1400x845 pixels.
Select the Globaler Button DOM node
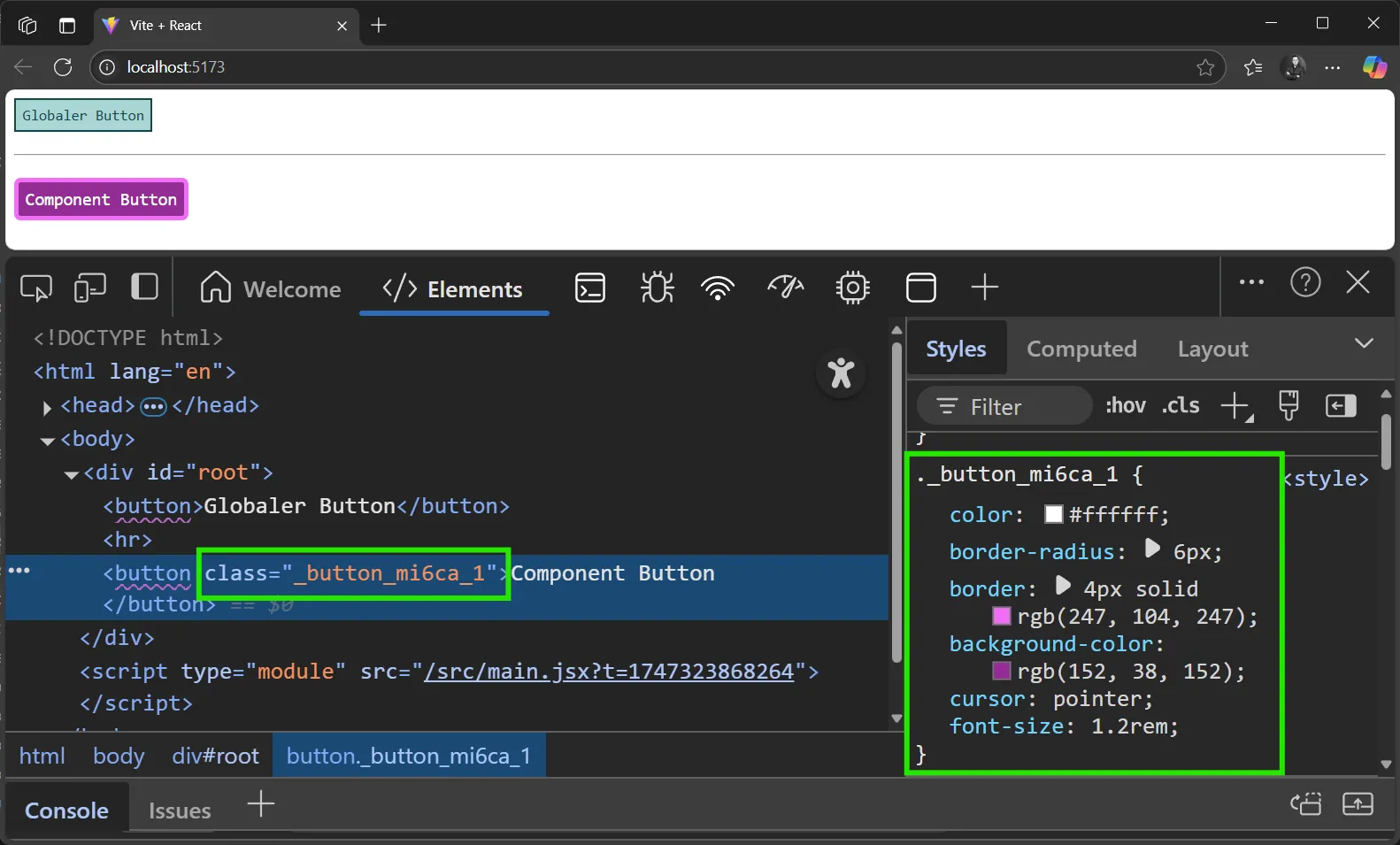point(306,506)
